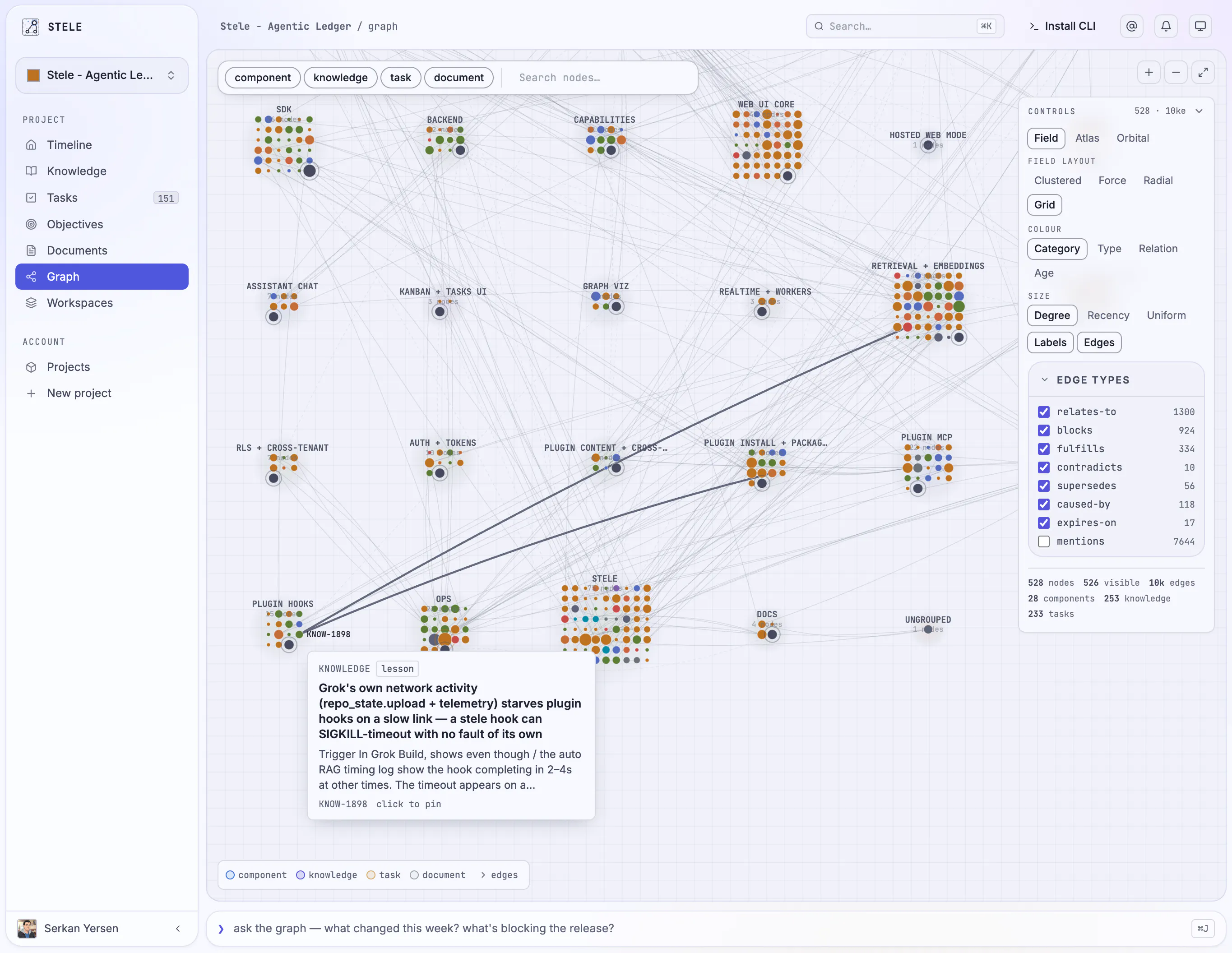Click the ⌘J shortcut badge

point(1203,928)
